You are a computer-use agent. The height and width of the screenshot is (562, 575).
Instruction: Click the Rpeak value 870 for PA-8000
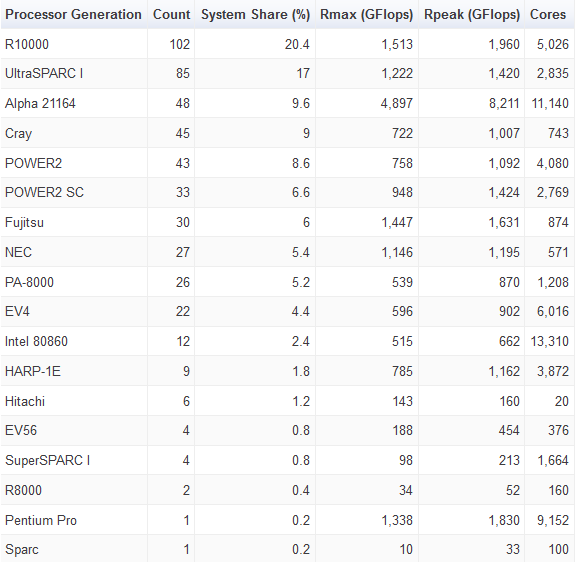pyautogui.click(x=509, y=282)
